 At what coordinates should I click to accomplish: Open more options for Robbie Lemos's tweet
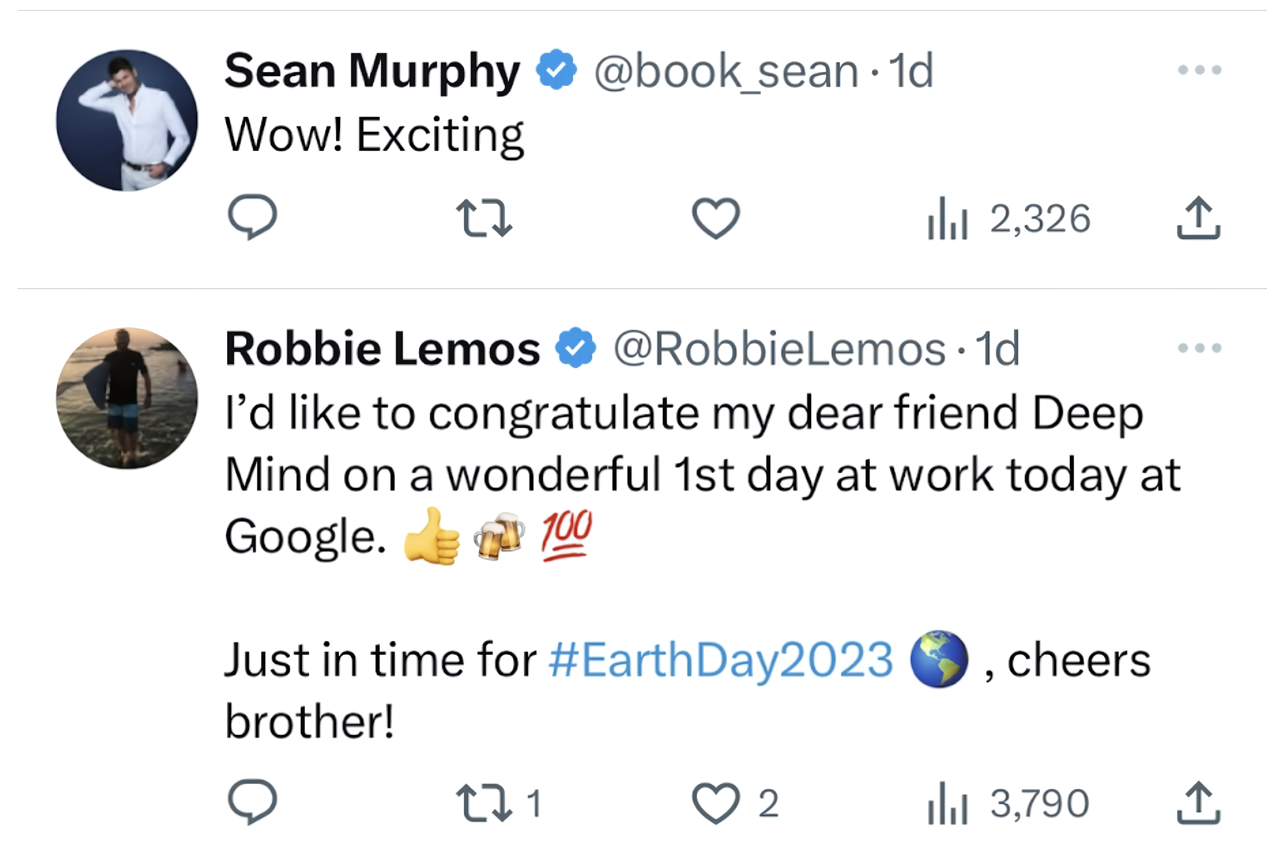1199,349
